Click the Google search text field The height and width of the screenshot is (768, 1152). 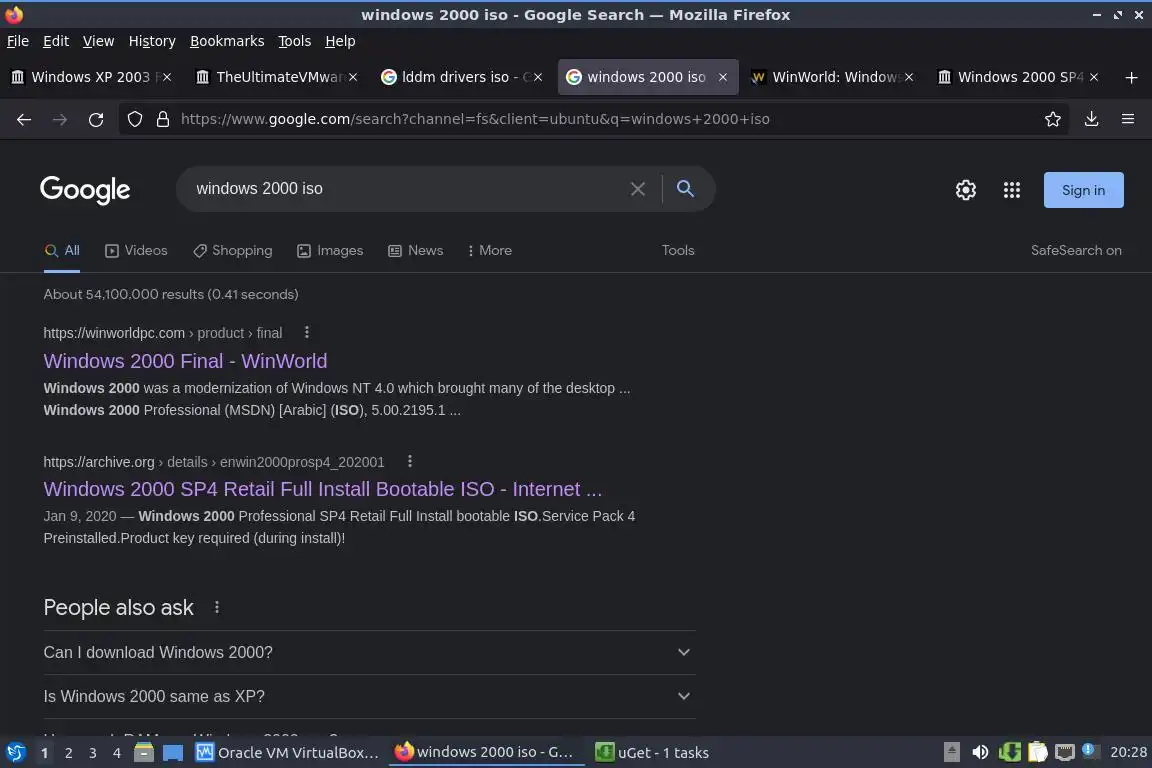pos(404,189)
